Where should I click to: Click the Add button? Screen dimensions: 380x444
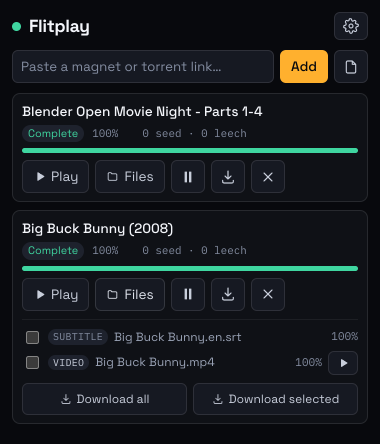(x=304, y=67)
